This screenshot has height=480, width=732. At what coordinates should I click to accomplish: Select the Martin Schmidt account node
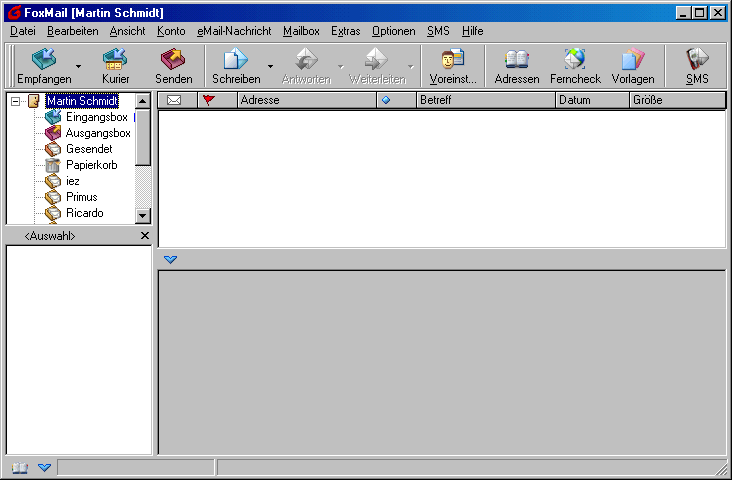click(x=82, y=101)
